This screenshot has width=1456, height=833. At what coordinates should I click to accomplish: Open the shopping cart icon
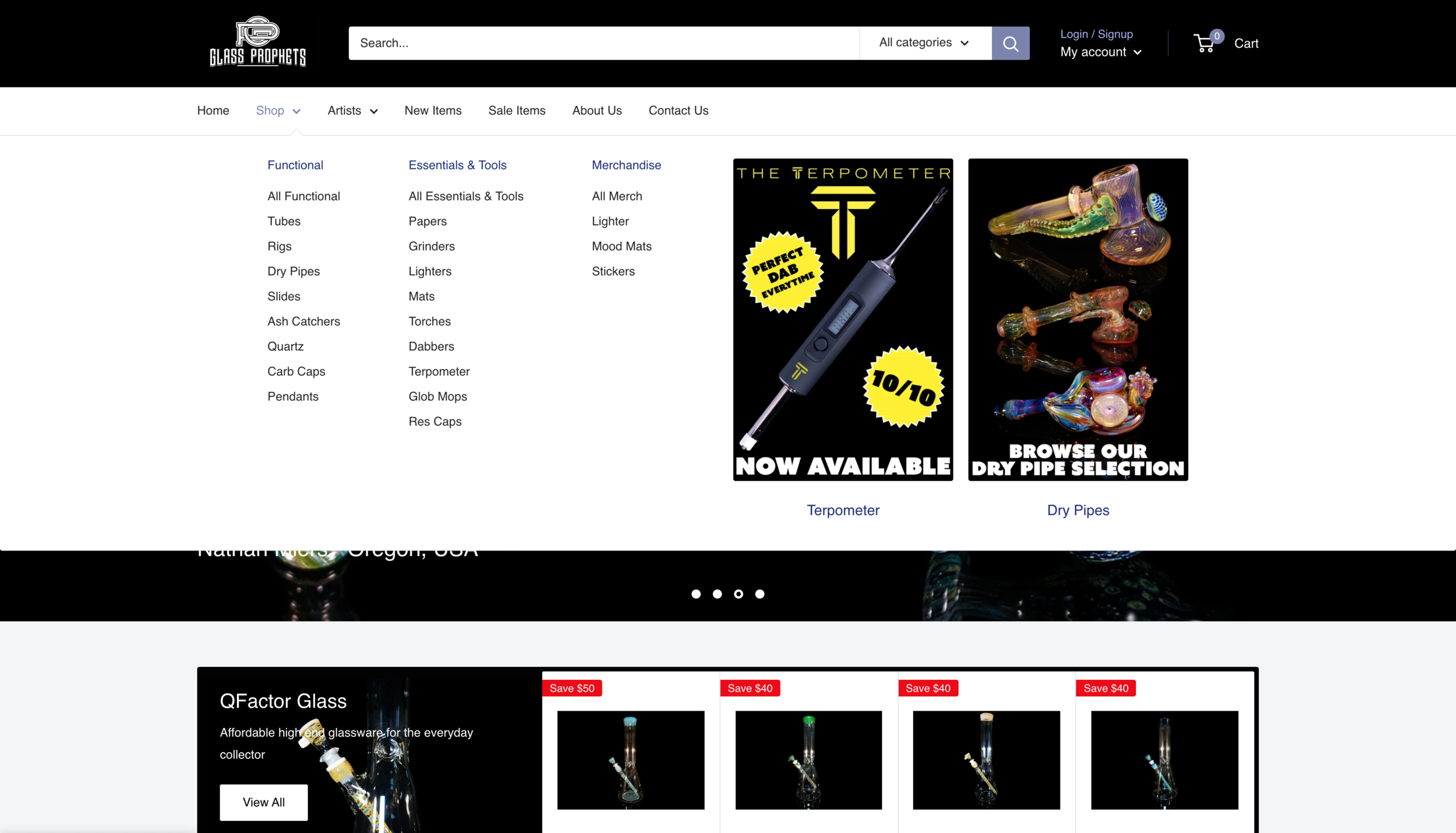pyautogui.click(x=1204, y=43)
